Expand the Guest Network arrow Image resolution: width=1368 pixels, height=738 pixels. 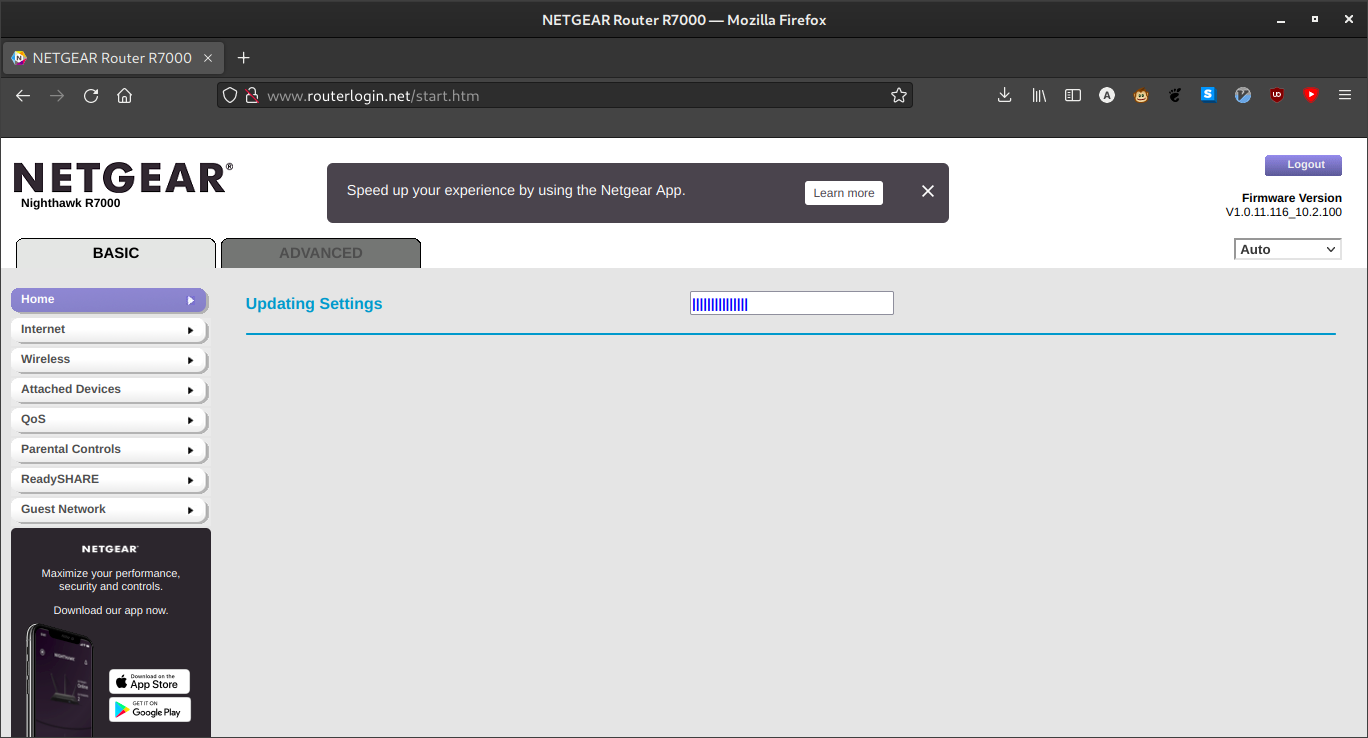coord(190,510)
